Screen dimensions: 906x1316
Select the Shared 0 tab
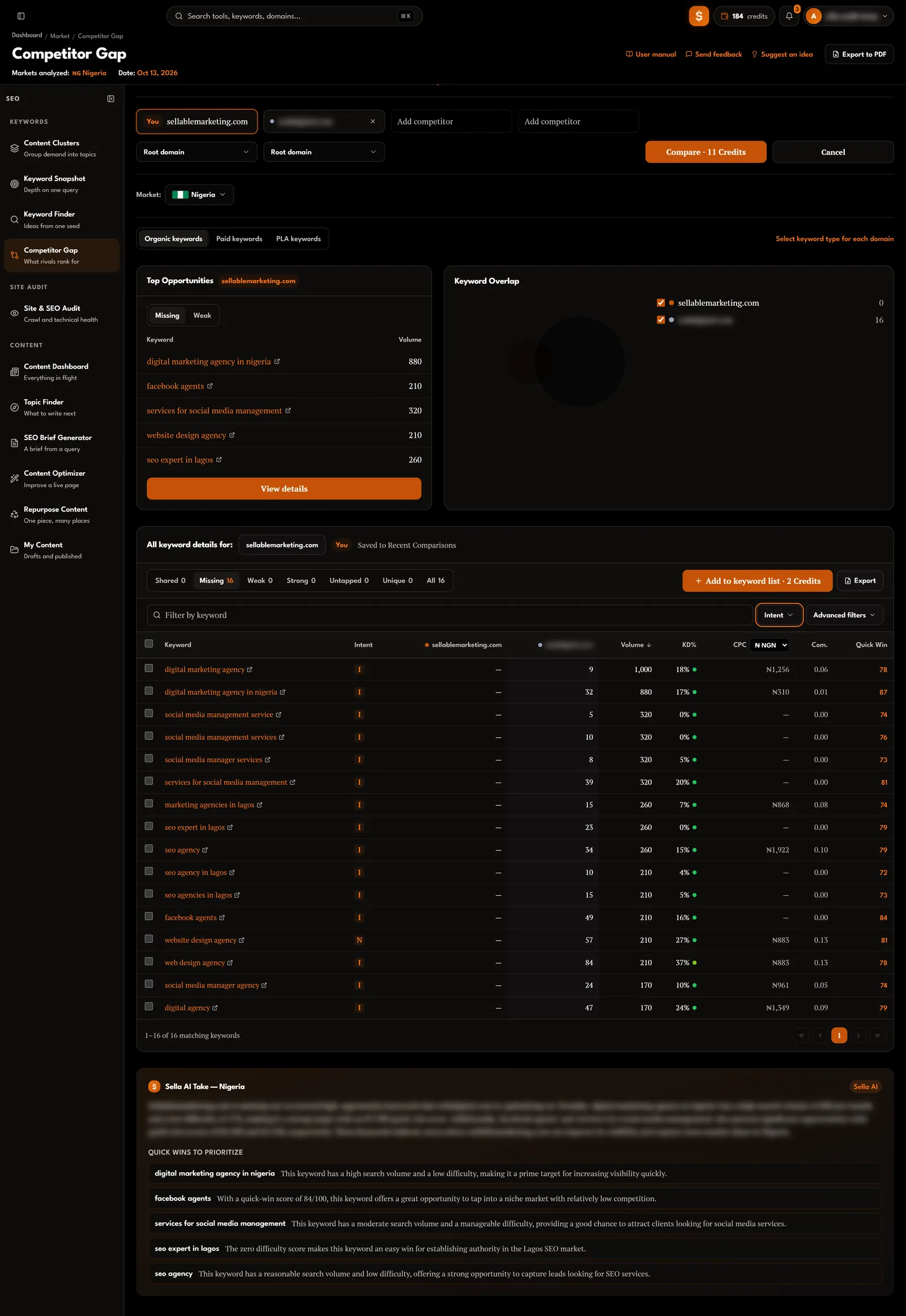click(x=170, y=580)
